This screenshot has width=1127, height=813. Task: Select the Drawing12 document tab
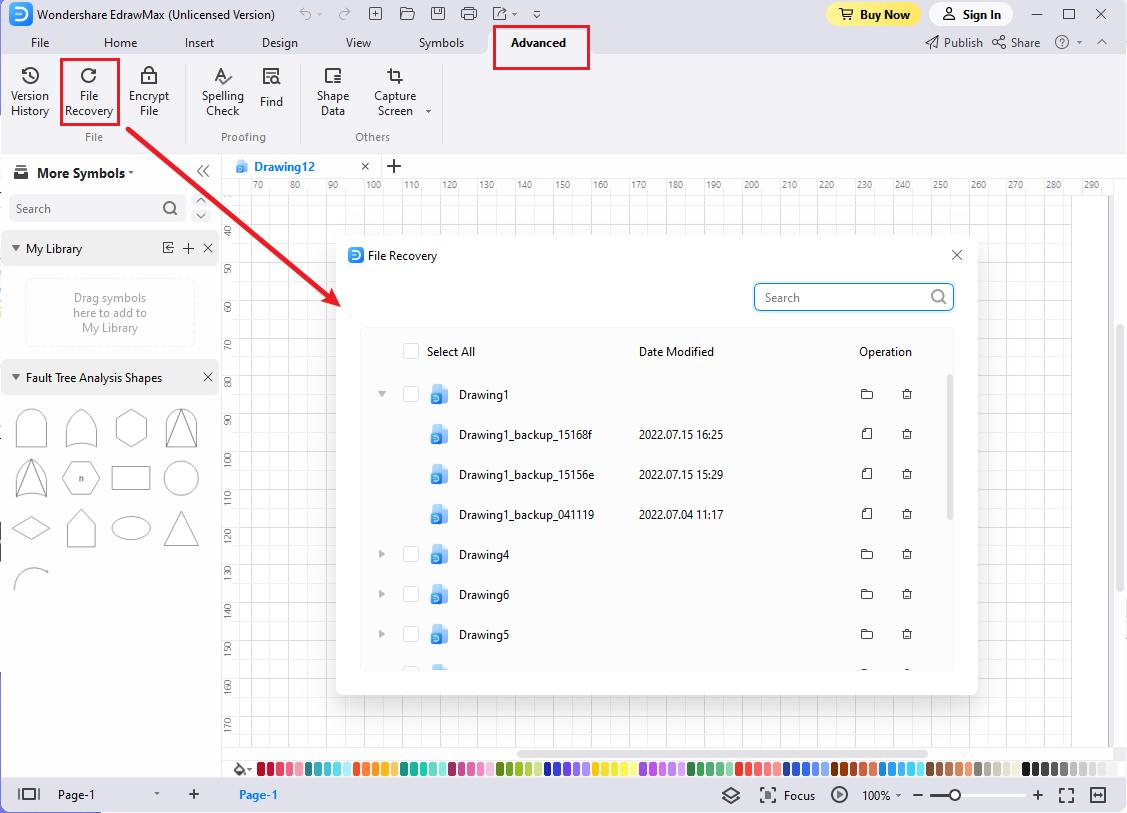click(284, 167)
